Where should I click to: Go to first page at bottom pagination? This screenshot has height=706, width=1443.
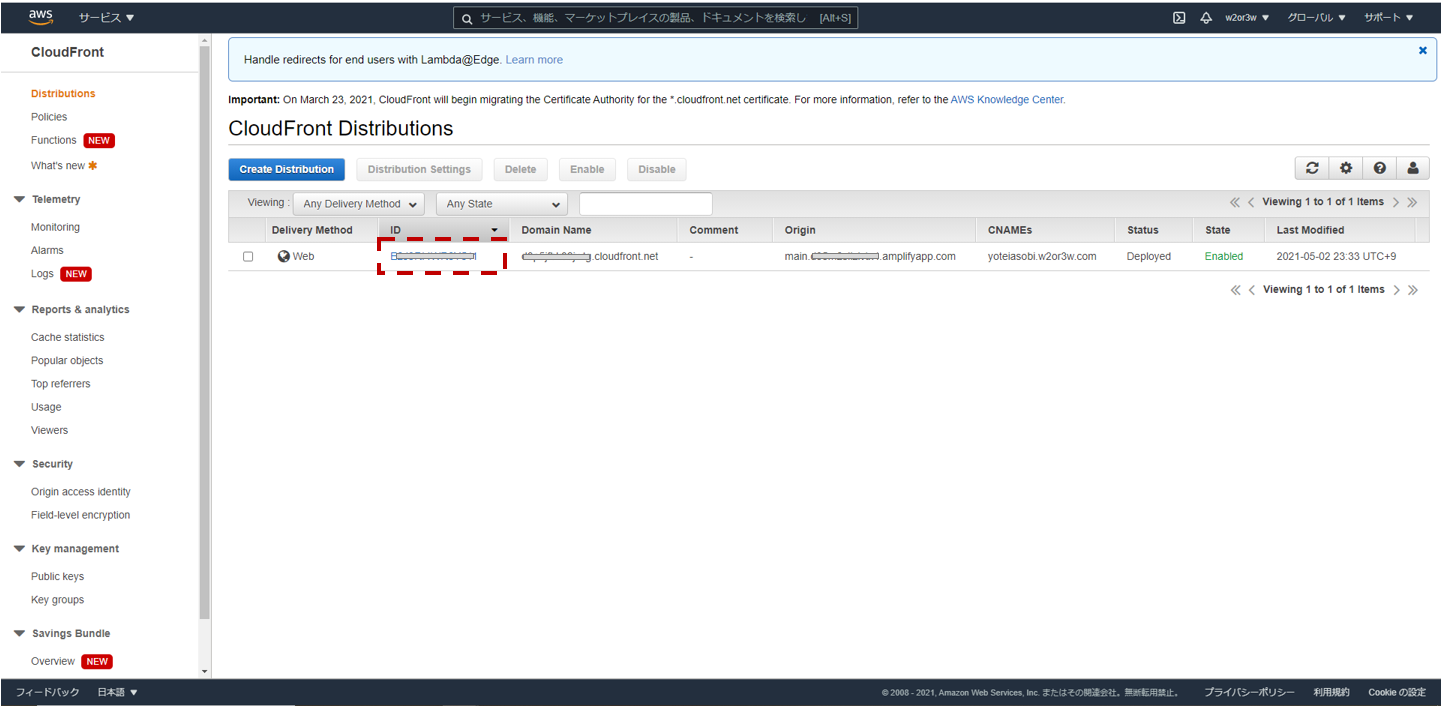point(1236,290)
